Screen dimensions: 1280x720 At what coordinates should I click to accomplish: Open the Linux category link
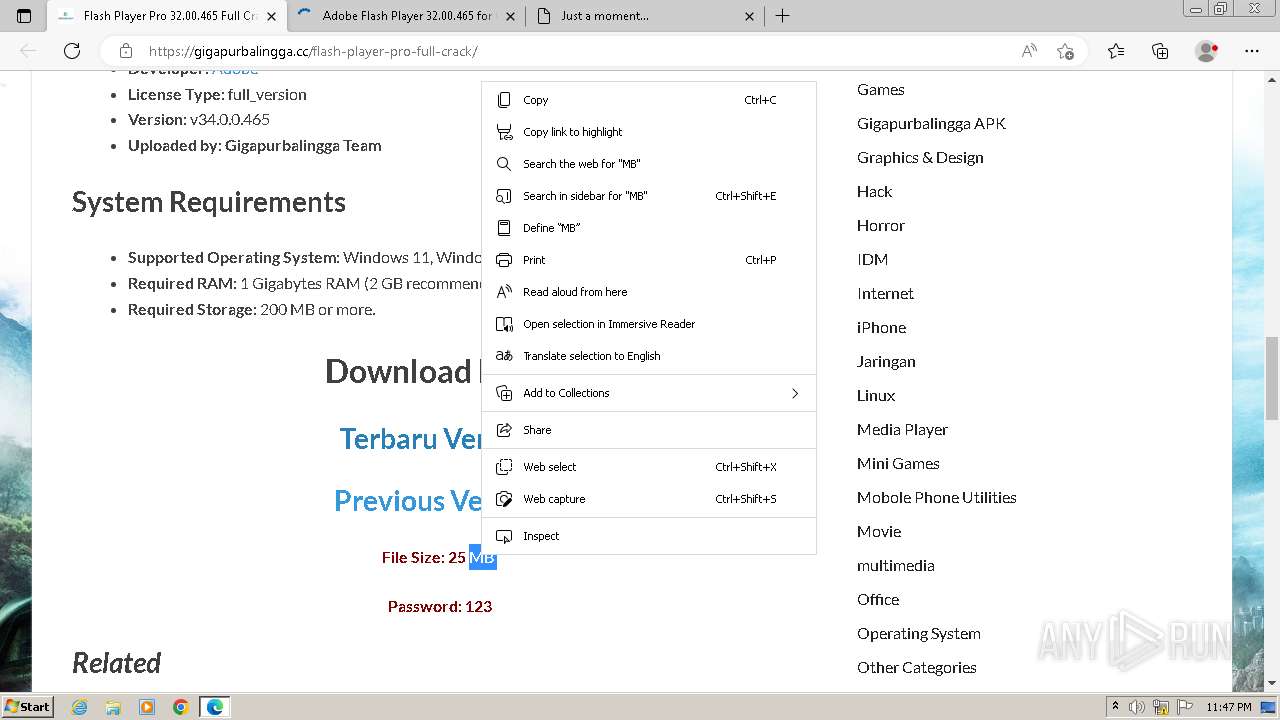pos(876,396)
